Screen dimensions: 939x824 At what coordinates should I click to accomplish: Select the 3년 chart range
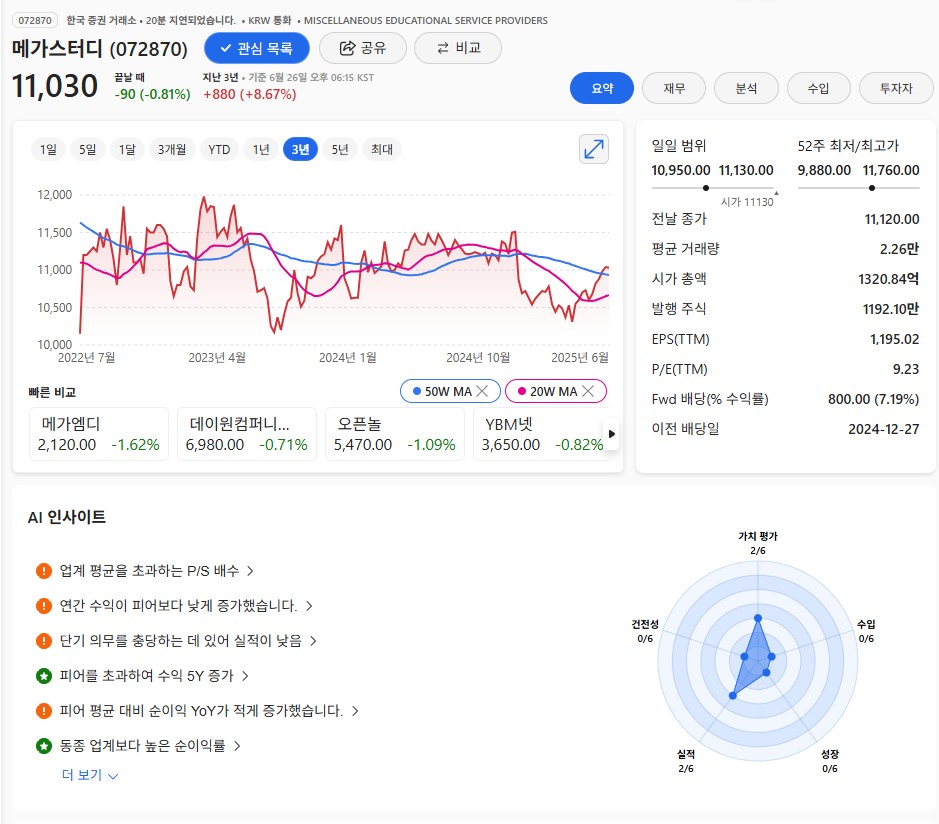[x=300, y=149]
